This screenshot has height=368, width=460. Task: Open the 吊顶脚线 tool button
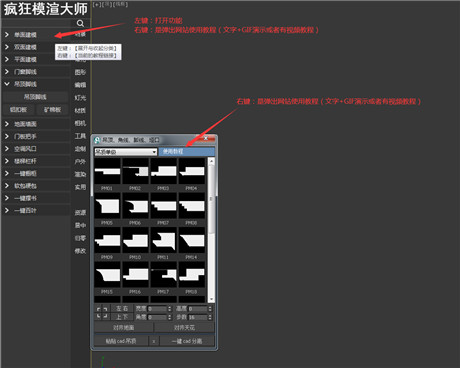pos(35,97)
